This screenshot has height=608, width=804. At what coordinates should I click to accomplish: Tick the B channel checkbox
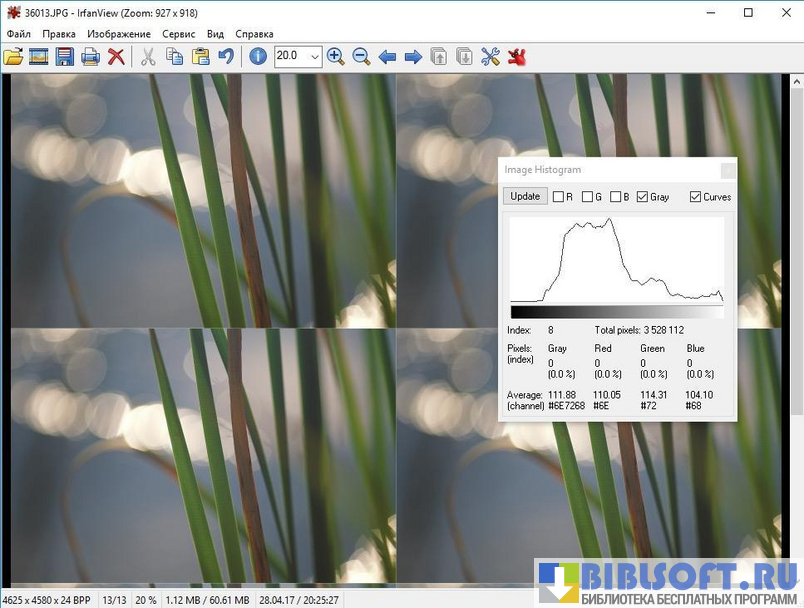615,197
